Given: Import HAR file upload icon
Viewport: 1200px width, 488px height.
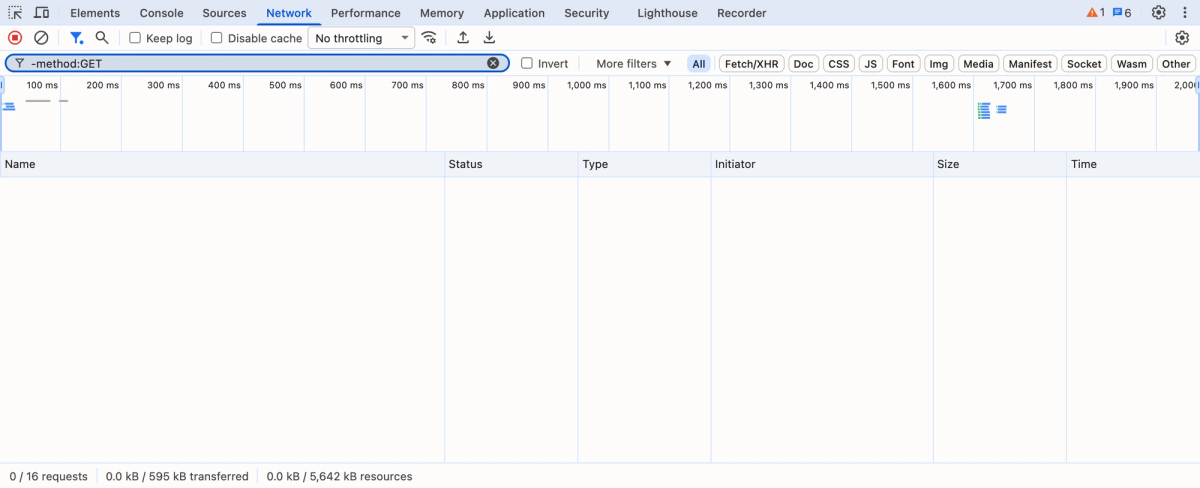Looking at the screenshot, I should click(x=463, y=38).
